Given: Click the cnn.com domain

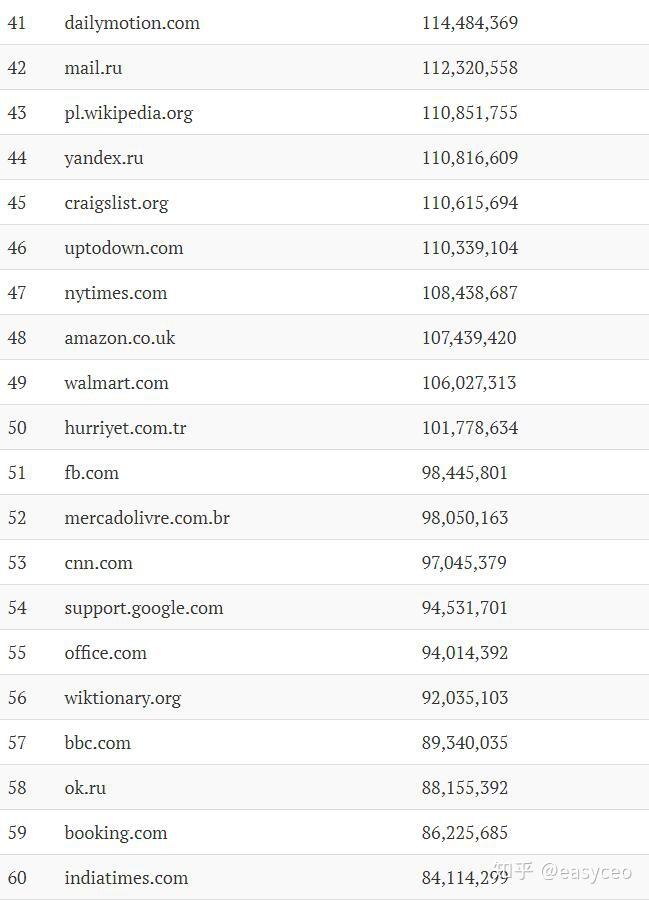Looking at the screenshot, I should click(98, 563).
